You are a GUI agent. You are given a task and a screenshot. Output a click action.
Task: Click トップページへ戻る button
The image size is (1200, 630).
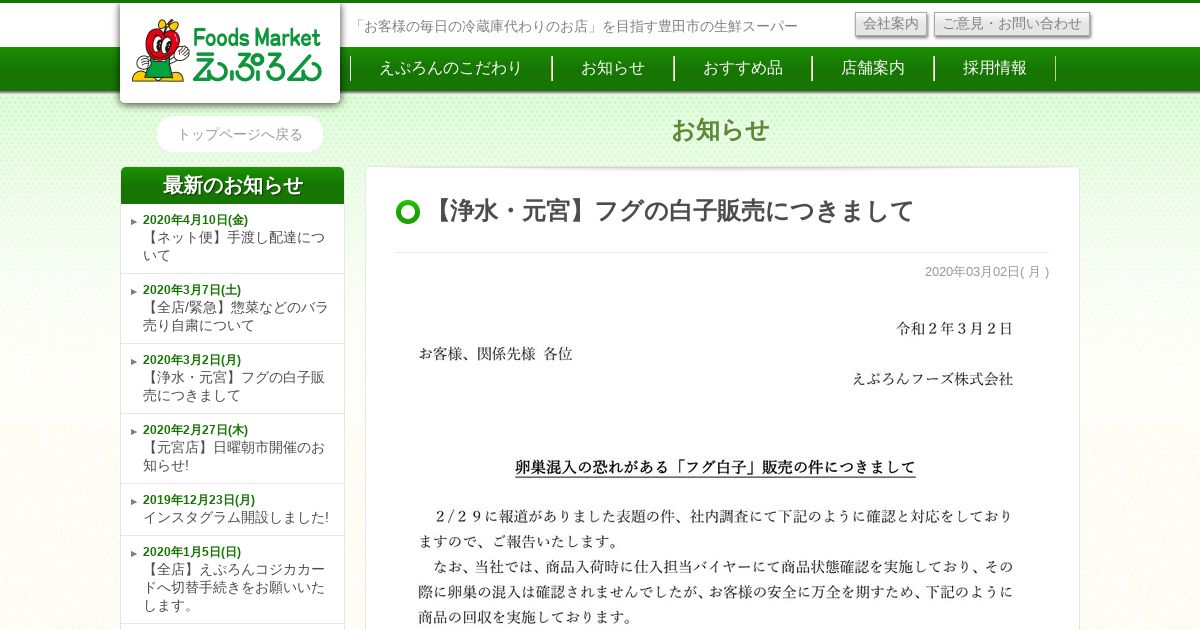240,134
